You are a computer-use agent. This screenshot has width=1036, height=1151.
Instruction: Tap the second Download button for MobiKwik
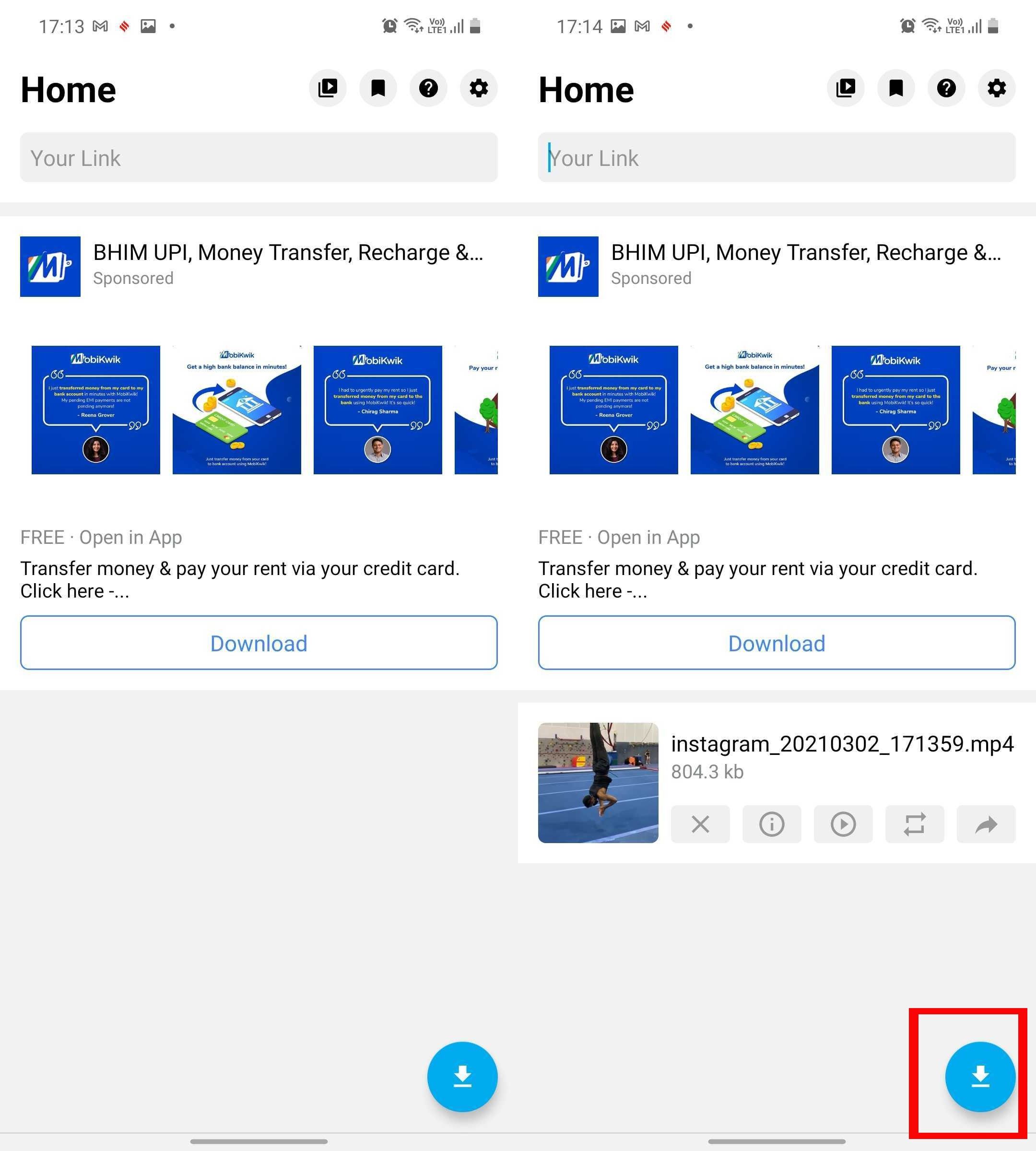[x=777, y=643]
